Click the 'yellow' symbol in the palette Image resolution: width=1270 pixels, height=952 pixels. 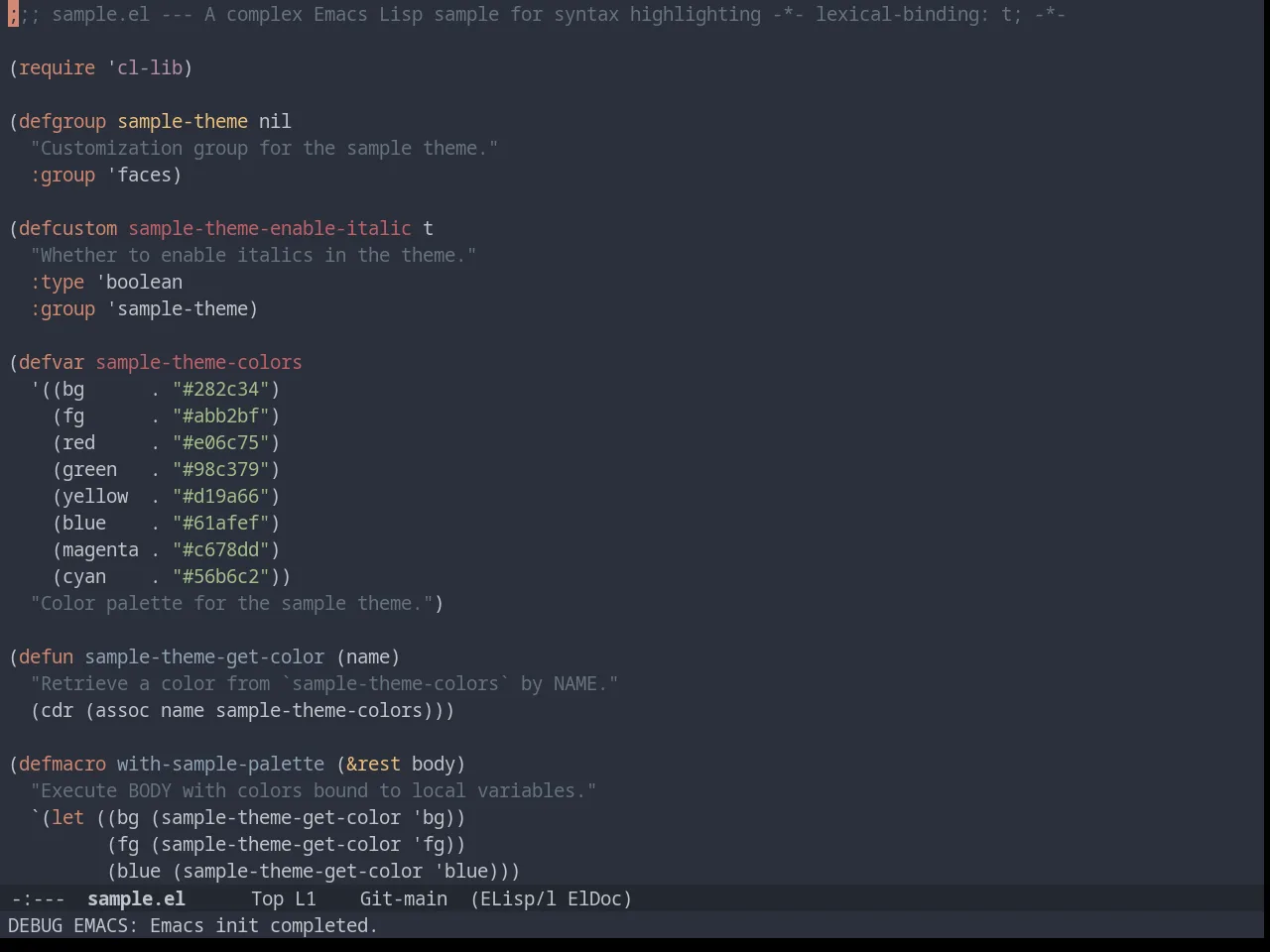pos(95,496)
